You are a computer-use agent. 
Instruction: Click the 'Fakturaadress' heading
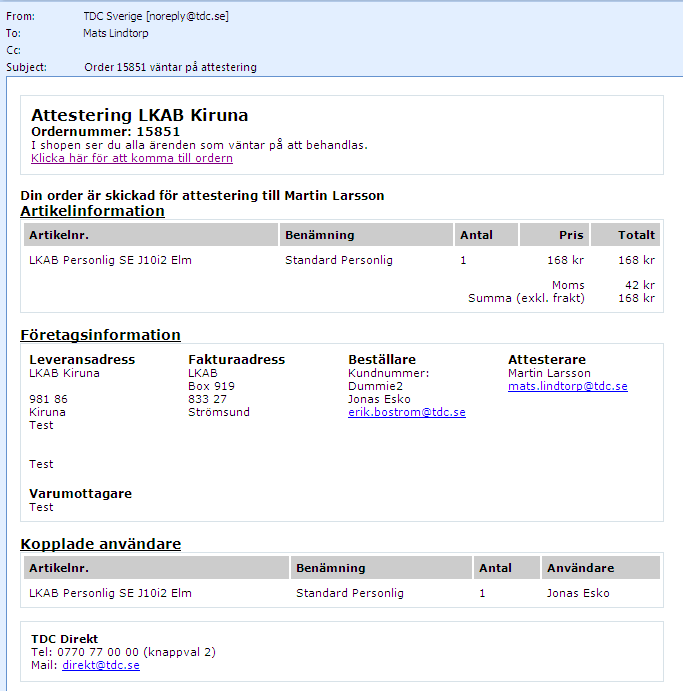point(237,360)
